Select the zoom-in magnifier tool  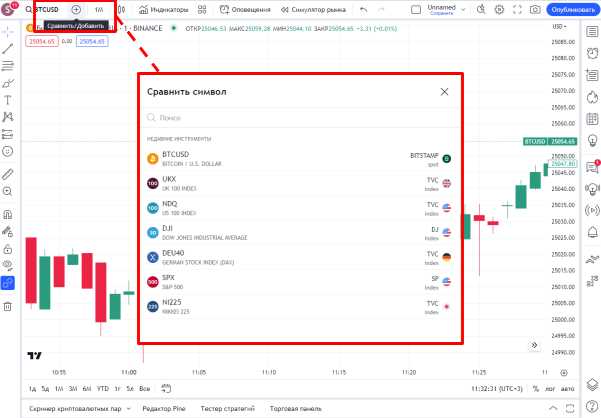(8, 191)
